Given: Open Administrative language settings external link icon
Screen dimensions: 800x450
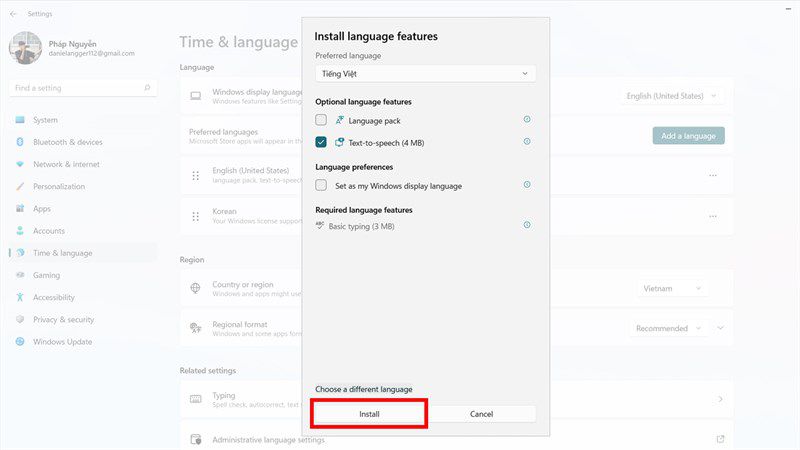Looking at the screenshot, I should coord(720,439).
